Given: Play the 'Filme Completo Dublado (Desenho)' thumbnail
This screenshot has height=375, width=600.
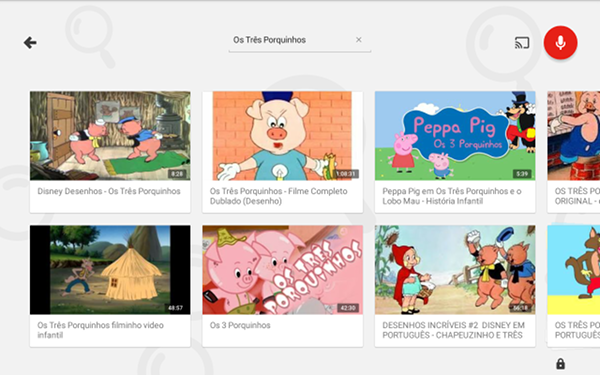Looking at the screenshot, I should (x=282, y=135).
